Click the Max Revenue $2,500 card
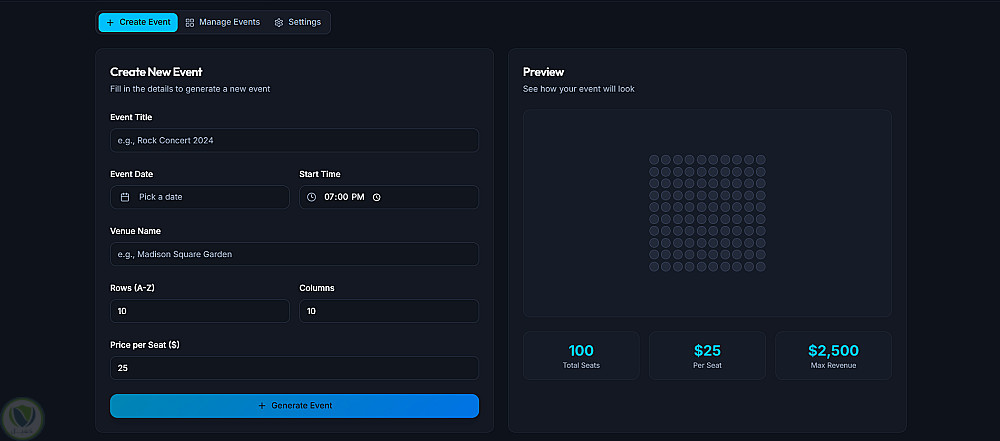The width and height of the screenshot is (1000, 441). pos(833,355)
